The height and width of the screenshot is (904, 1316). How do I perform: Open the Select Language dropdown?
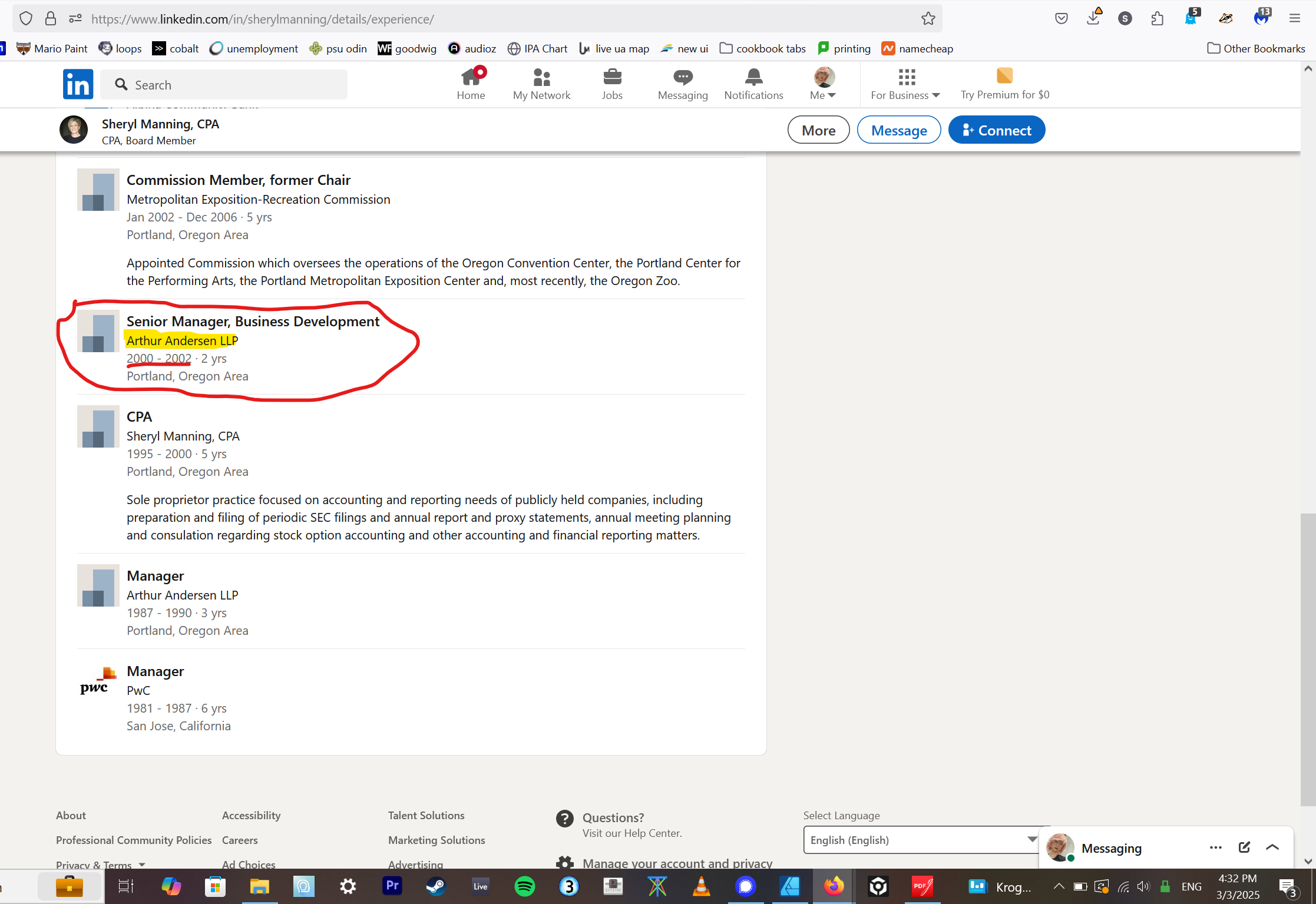[x=923, y=840]
